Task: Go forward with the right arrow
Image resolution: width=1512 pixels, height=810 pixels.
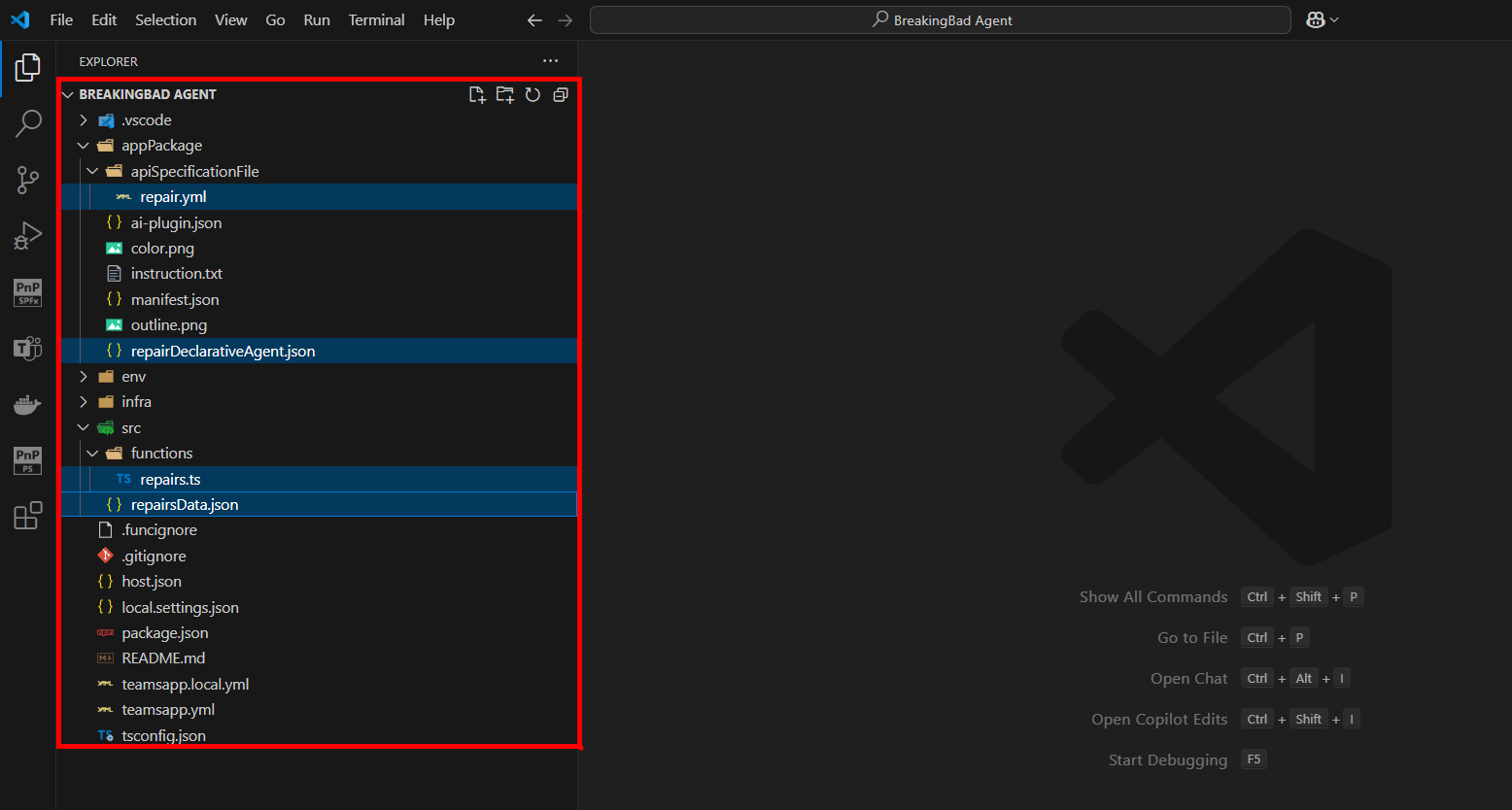Action: [566, 19]
